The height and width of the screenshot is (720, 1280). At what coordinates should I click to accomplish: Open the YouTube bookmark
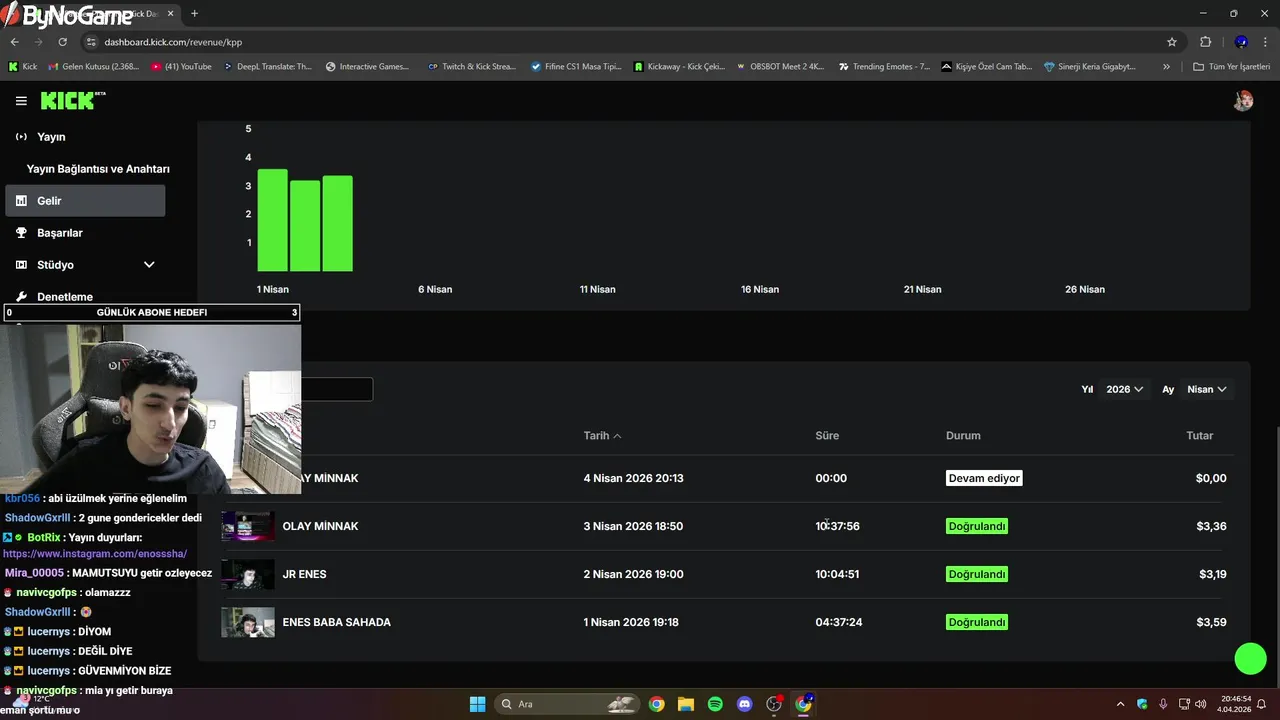click(x=181, y=67)
